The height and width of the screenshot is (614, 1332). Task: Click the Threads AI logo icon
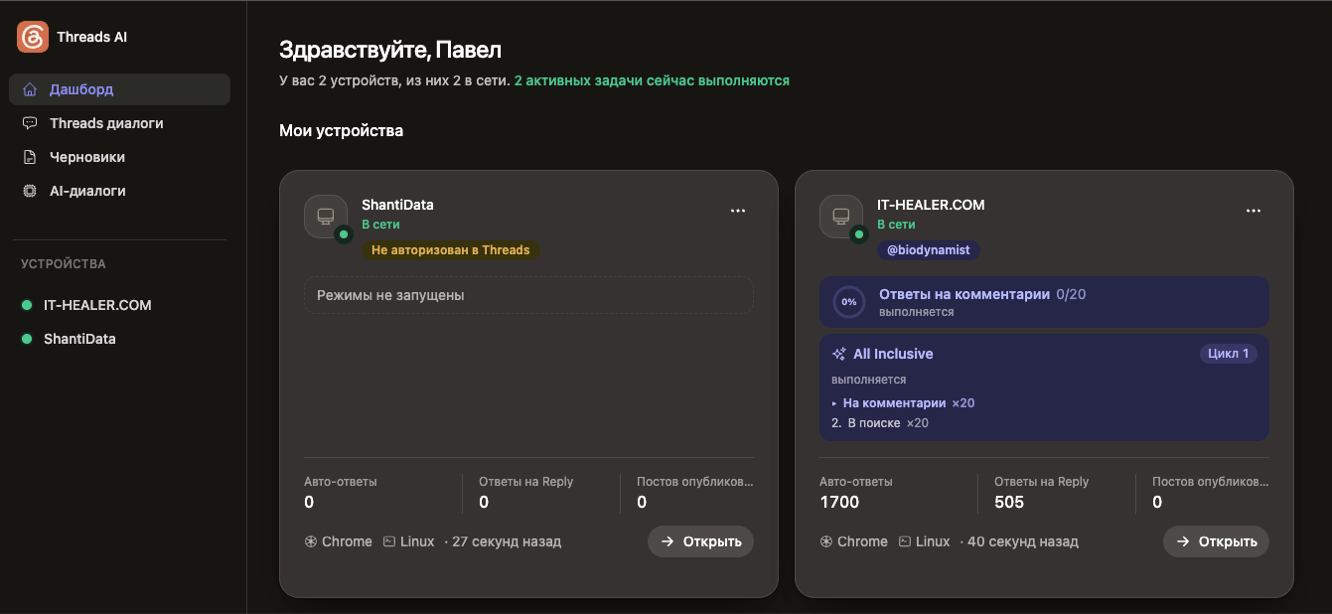pyautogui.click(x=33, y=37)
